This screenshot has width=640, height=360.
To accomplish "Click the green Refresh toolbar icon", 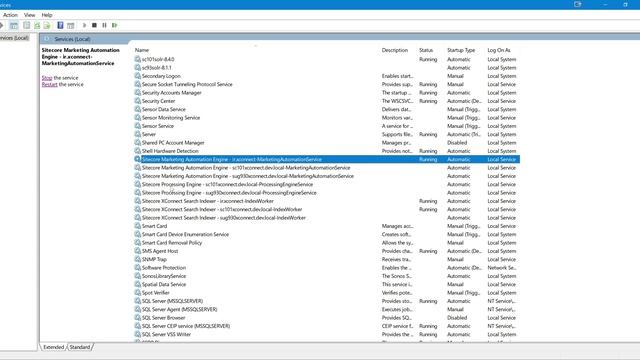I will pos(37,25).
